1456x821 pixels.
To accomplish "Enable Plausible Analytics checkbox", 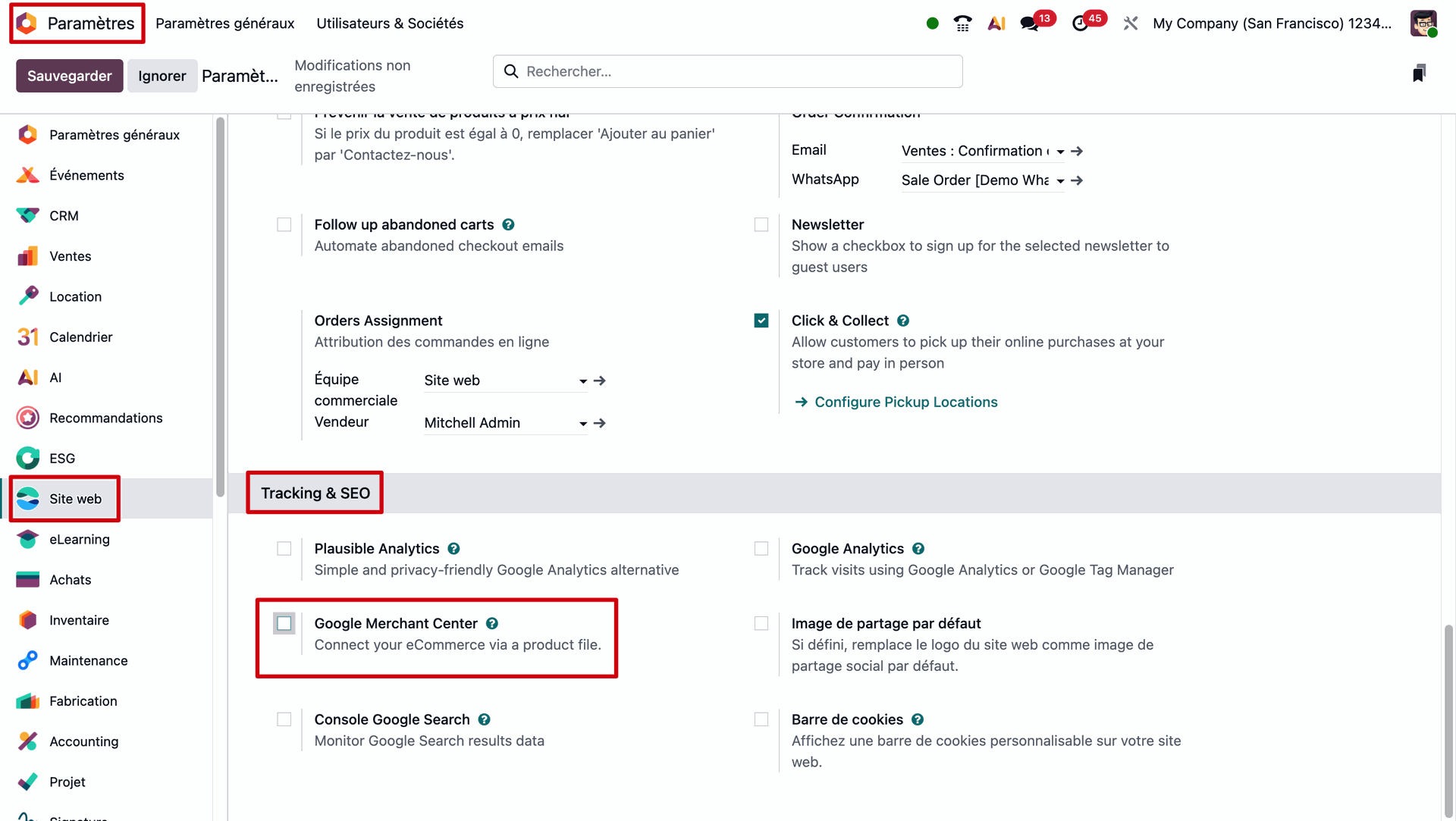I will click(284, 549).
